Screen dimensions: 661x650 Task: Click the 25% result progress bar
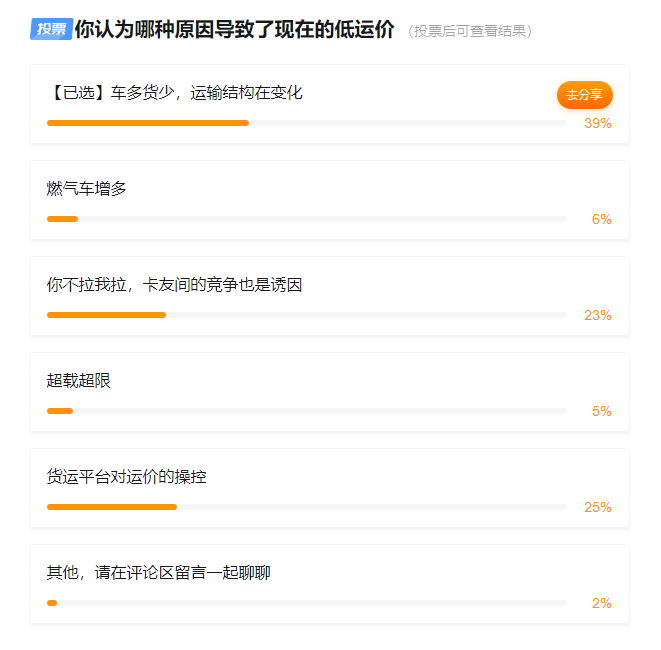click(x=307, y=507)
